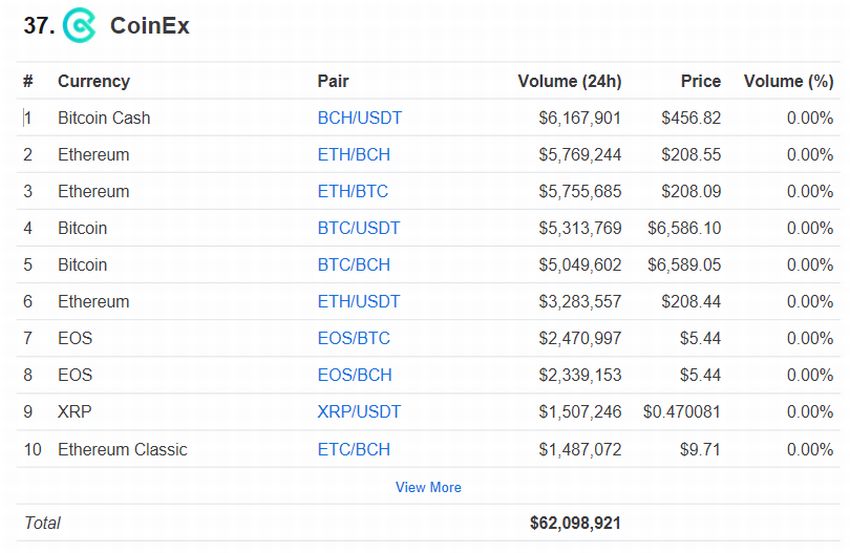Click the EOS cell in row 7
Screen dimensions: 850x553
click(75, 338)
